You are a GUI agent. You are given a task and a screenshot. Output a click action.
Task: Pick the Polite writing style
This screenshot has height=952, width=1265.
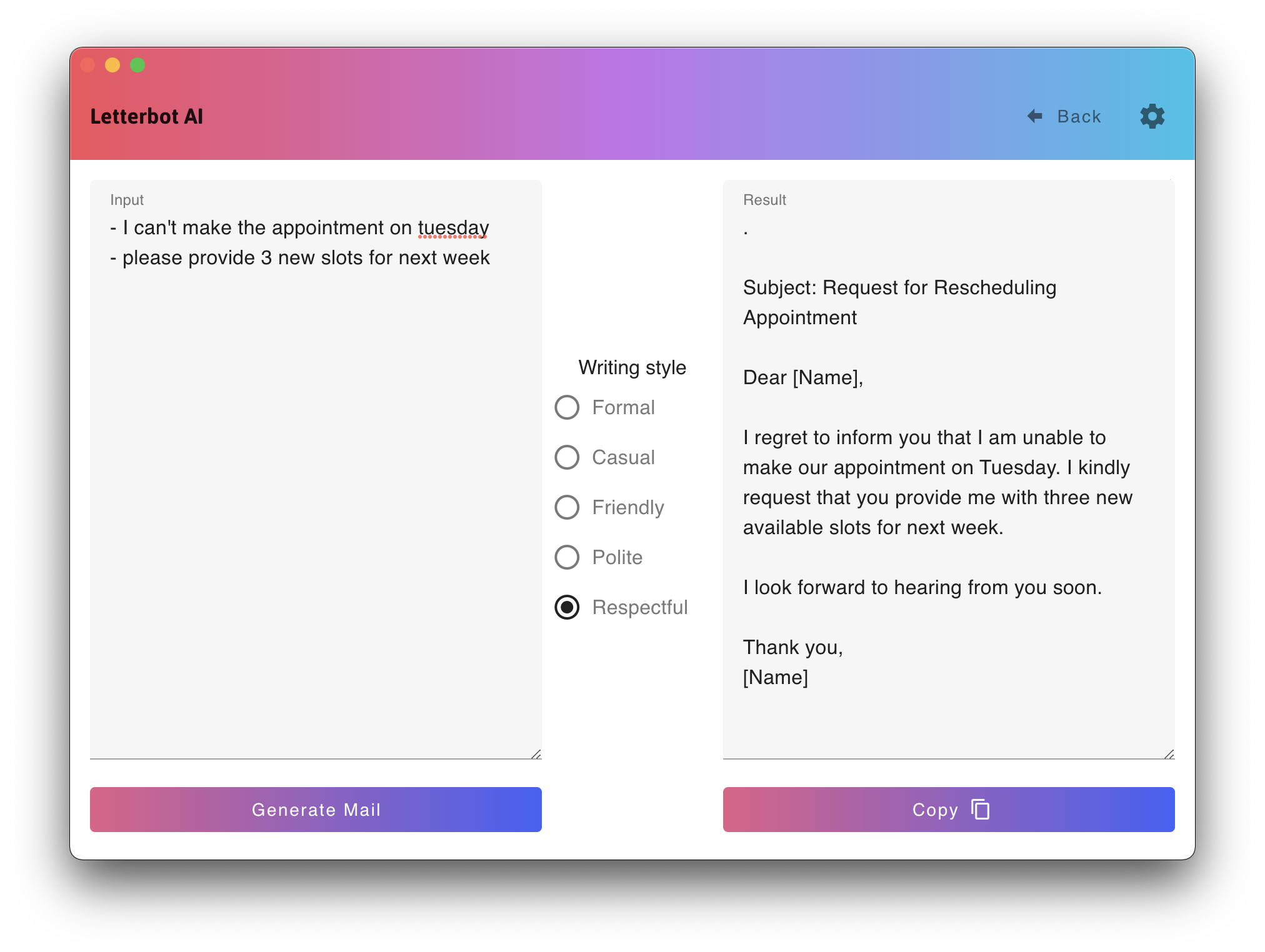(x=567, y=557)
